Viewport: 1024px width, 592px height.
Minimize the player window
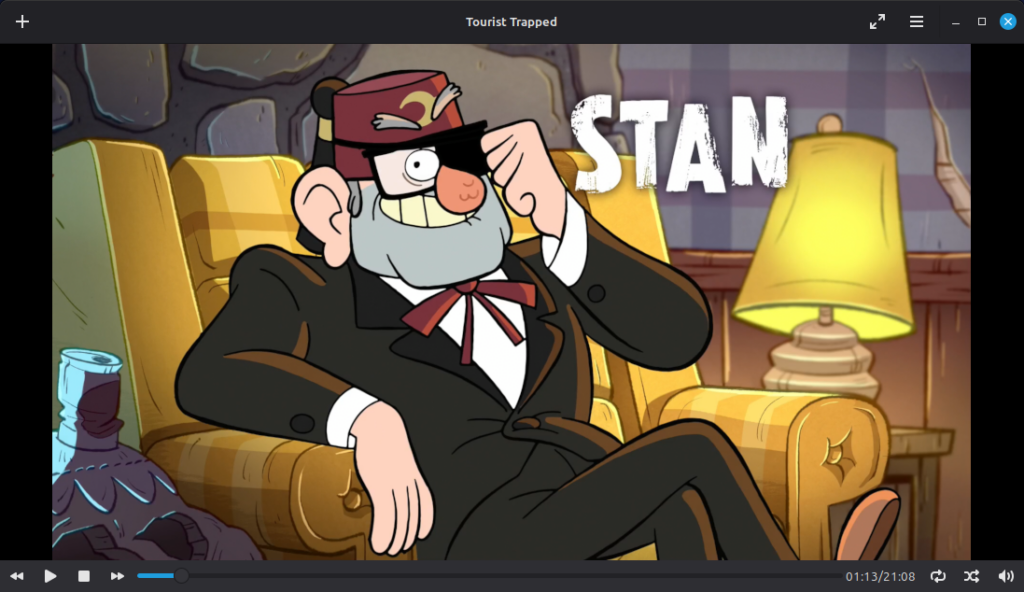point(956,22)
